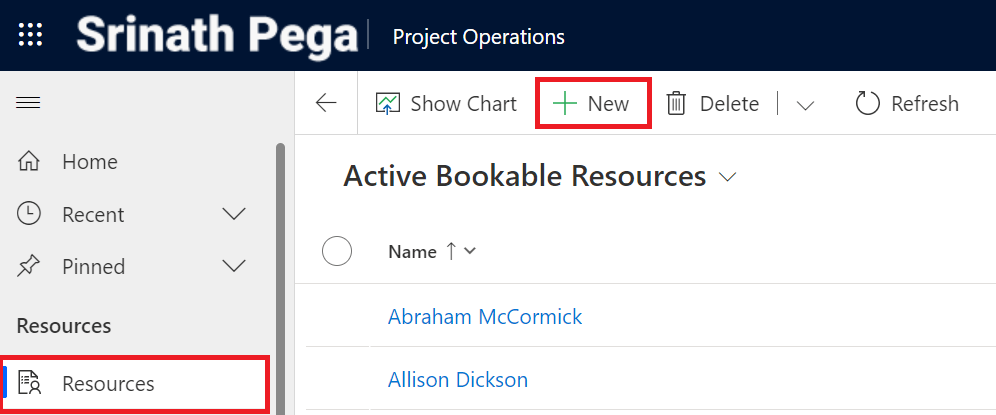Click the Delete trash can icon
This screenshot has width=996, height=415.
click(x=676, y=104)
